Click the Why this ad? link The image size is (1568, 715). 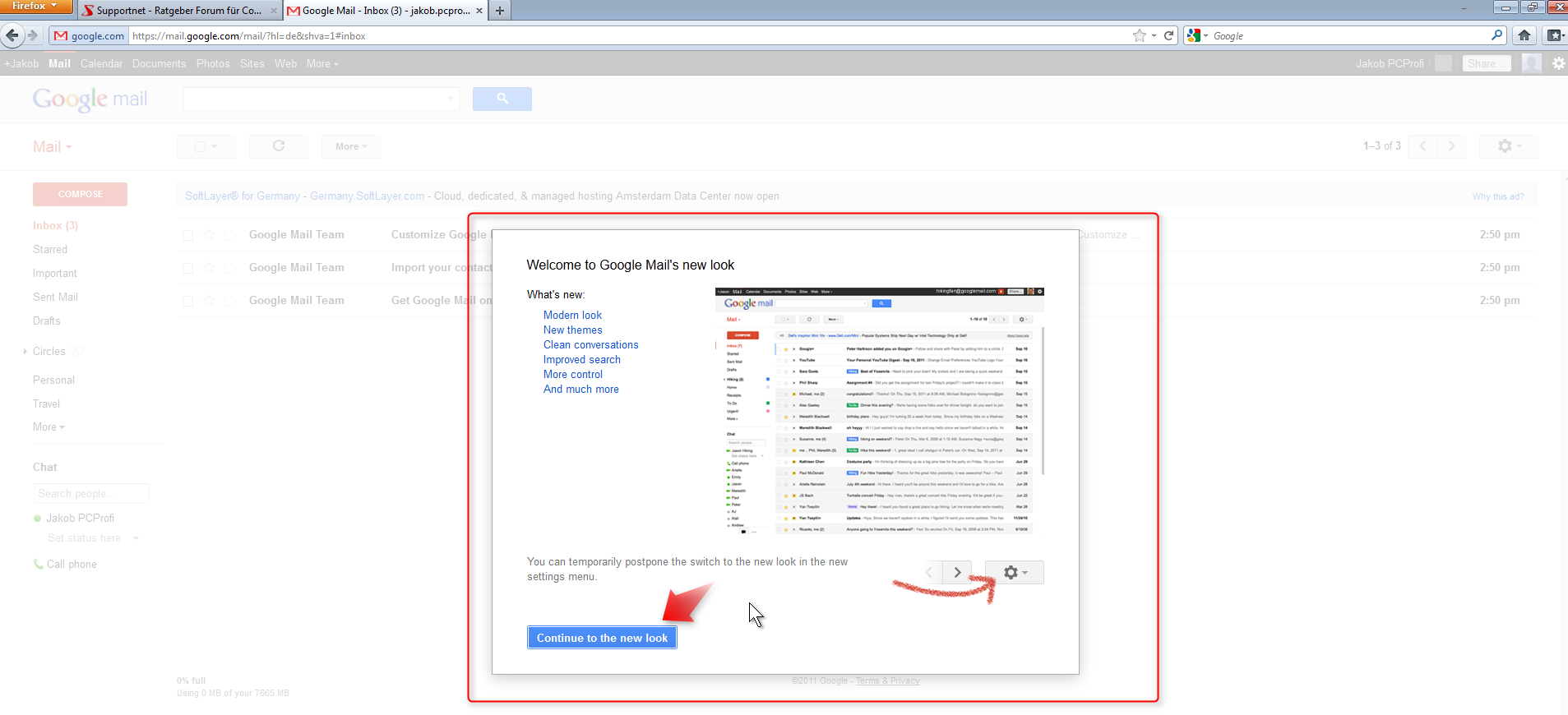[1498, 196]
